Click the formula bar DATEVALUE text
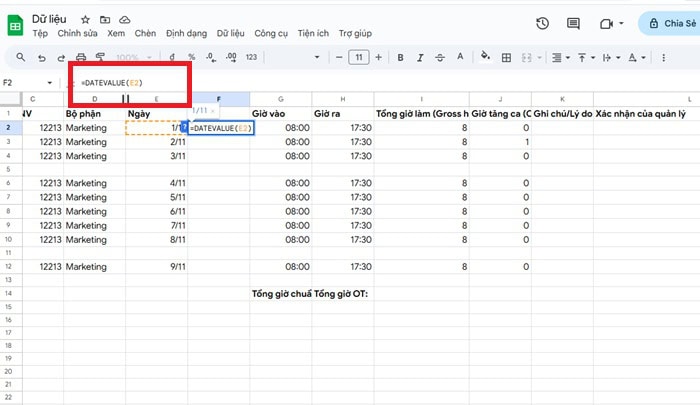This screenshot has width=700, height=405. [x=112, y=83]
